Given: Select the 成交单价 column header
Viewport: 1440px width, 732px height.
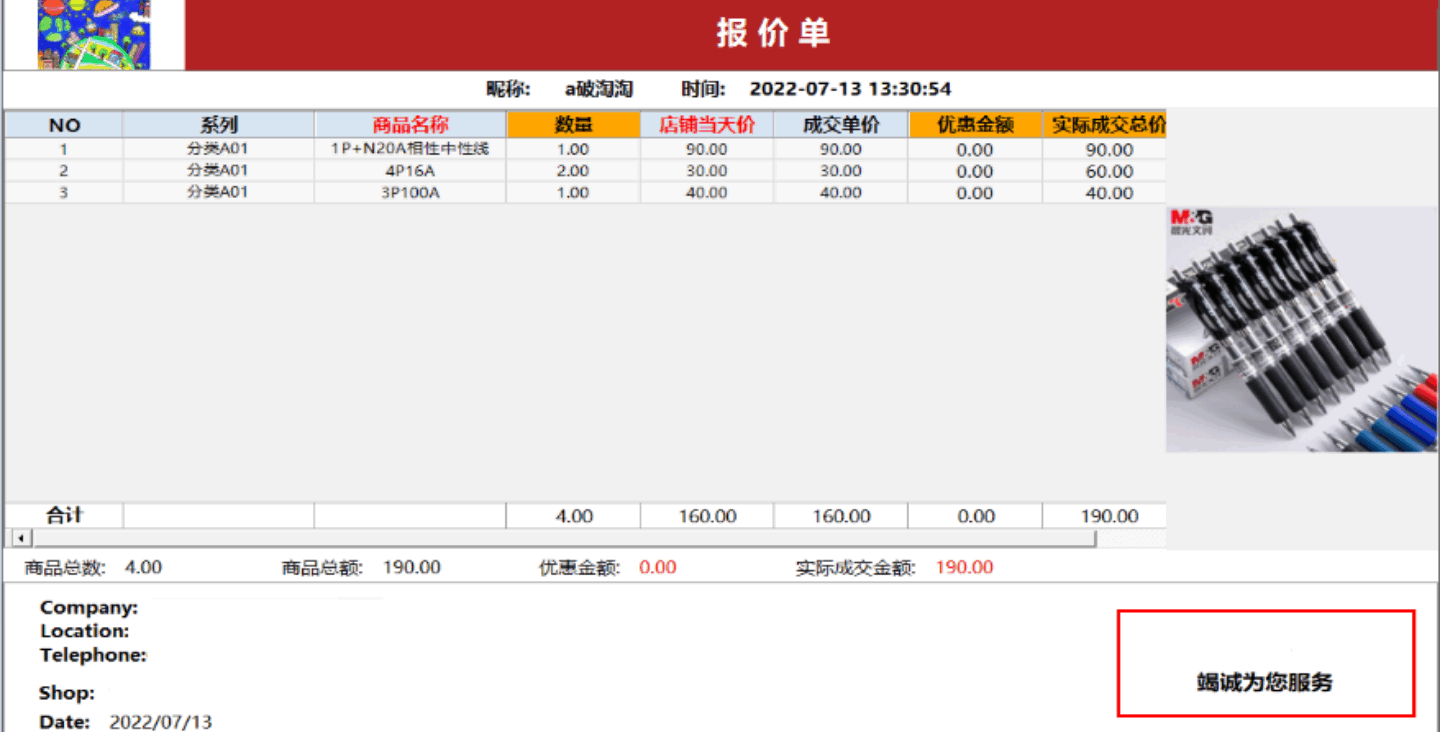Looking at the screenshot, I should [840, 125].
